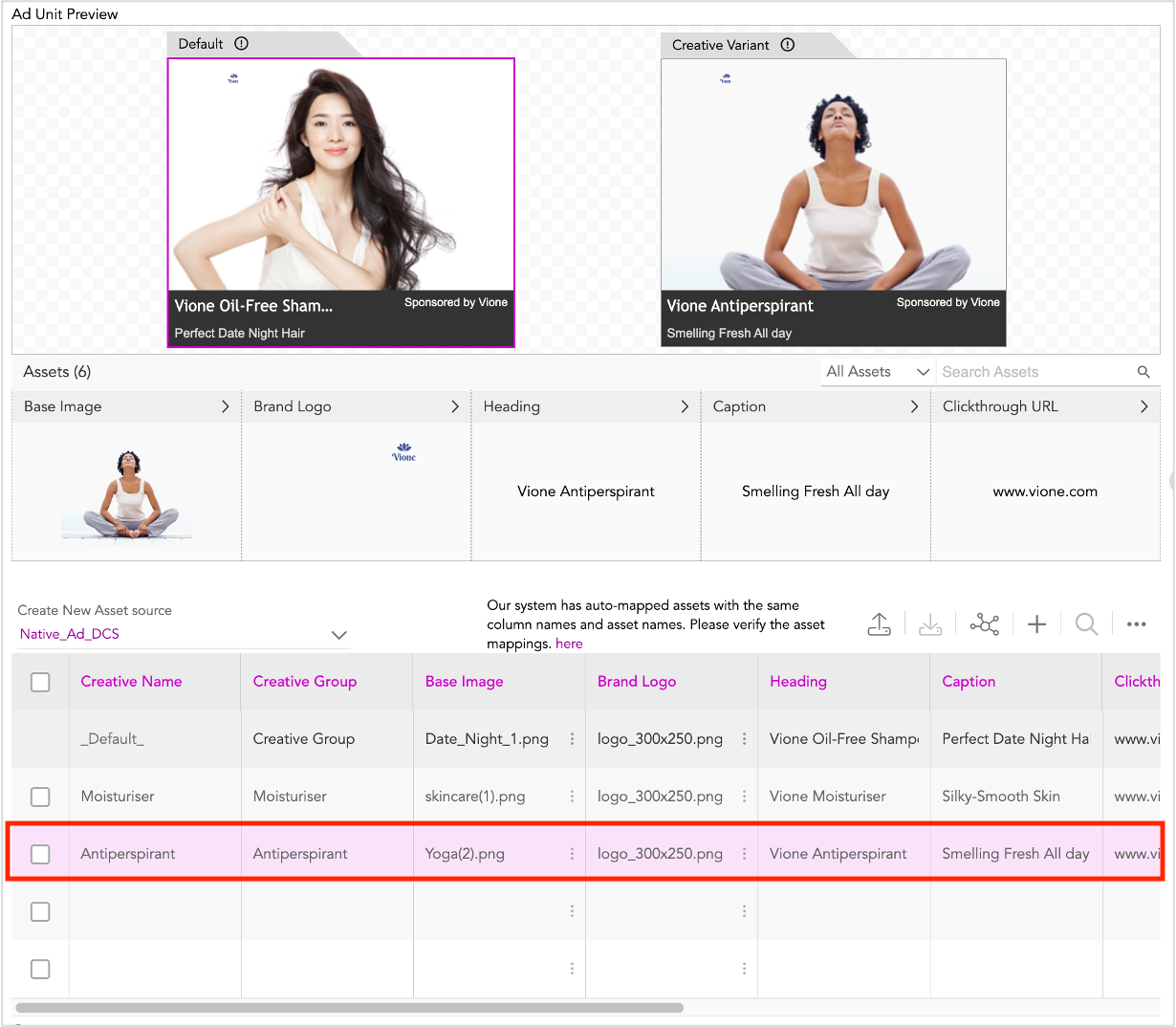
Task: Tick the Moisturiser row checkbox
Action: [40, 797]
